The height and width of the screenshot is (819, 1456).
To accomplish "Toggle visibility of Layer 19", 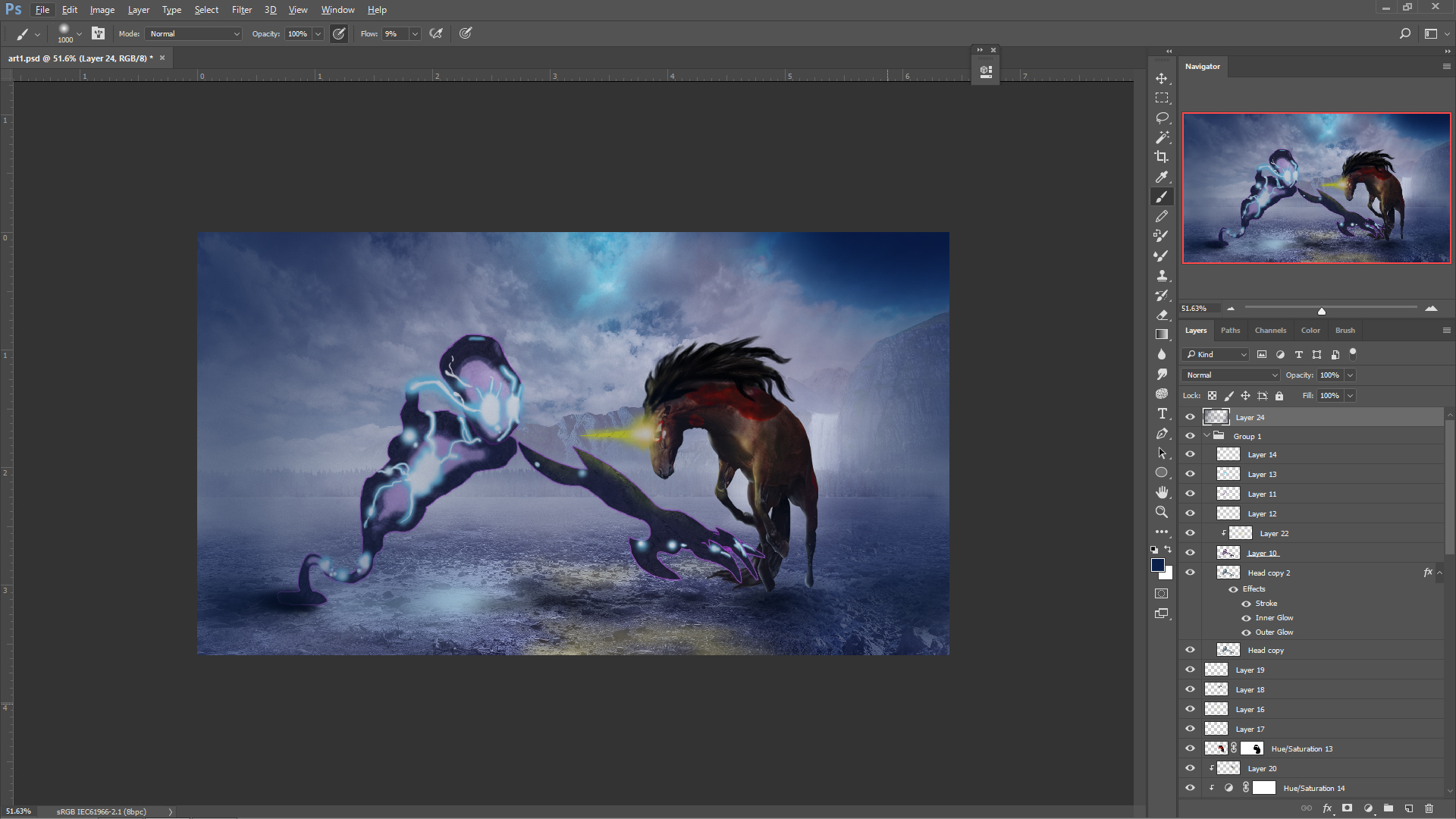I will (1190, 670).
